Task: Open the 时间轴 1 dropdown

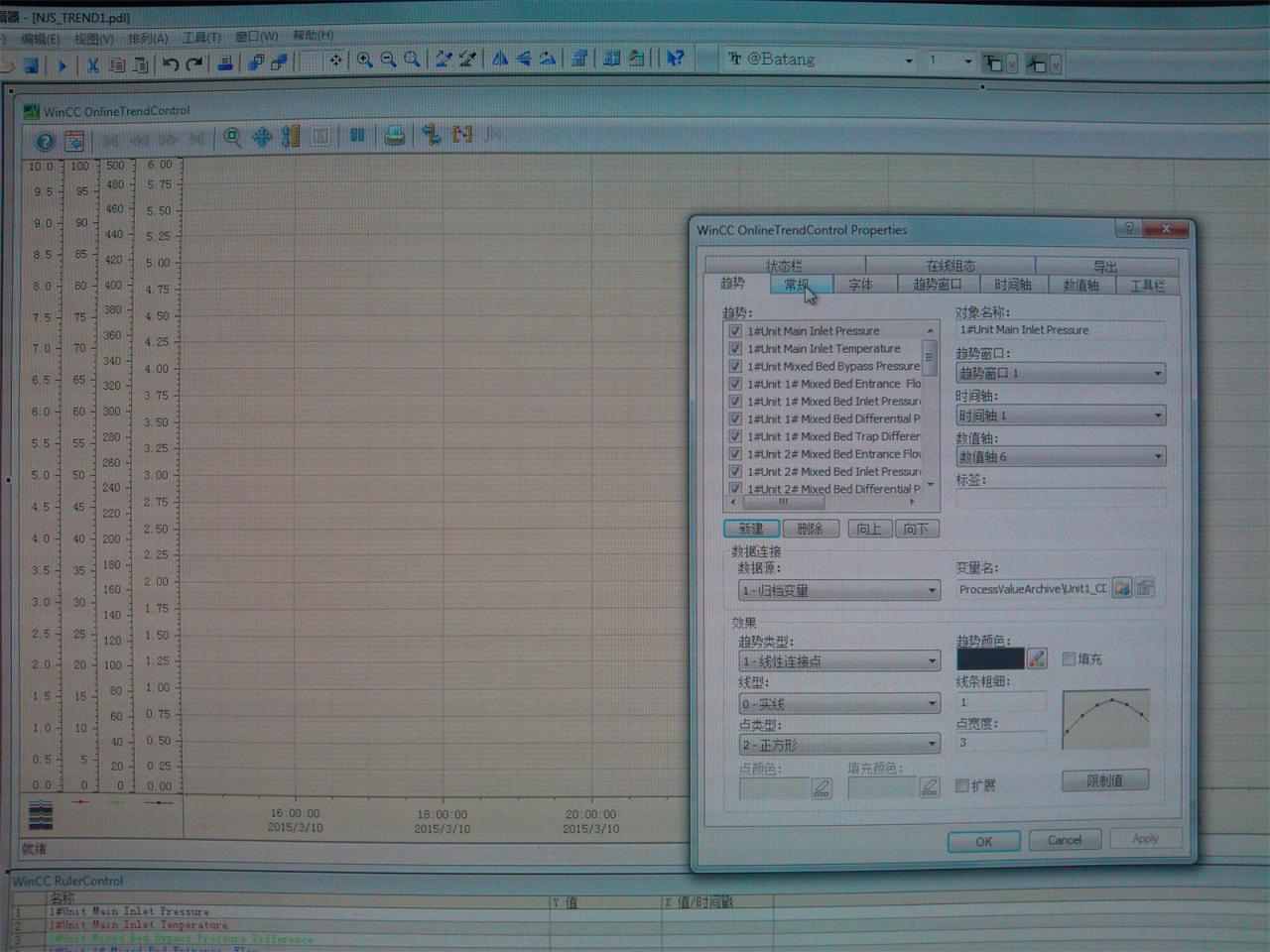Action: tap(1061, 416)
